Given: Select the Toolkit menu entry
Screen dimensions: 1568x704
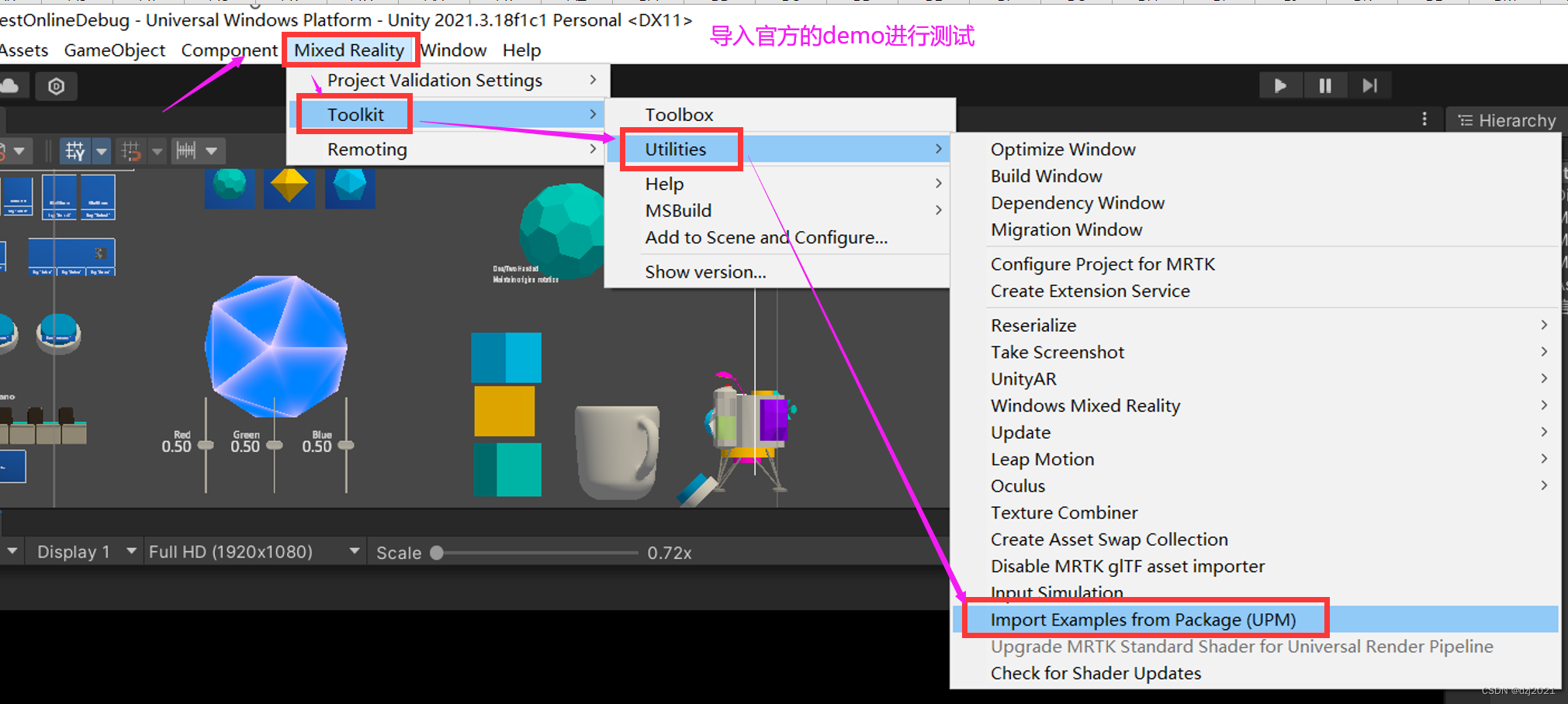Looking at the screenshot, I should coord(448,115).
